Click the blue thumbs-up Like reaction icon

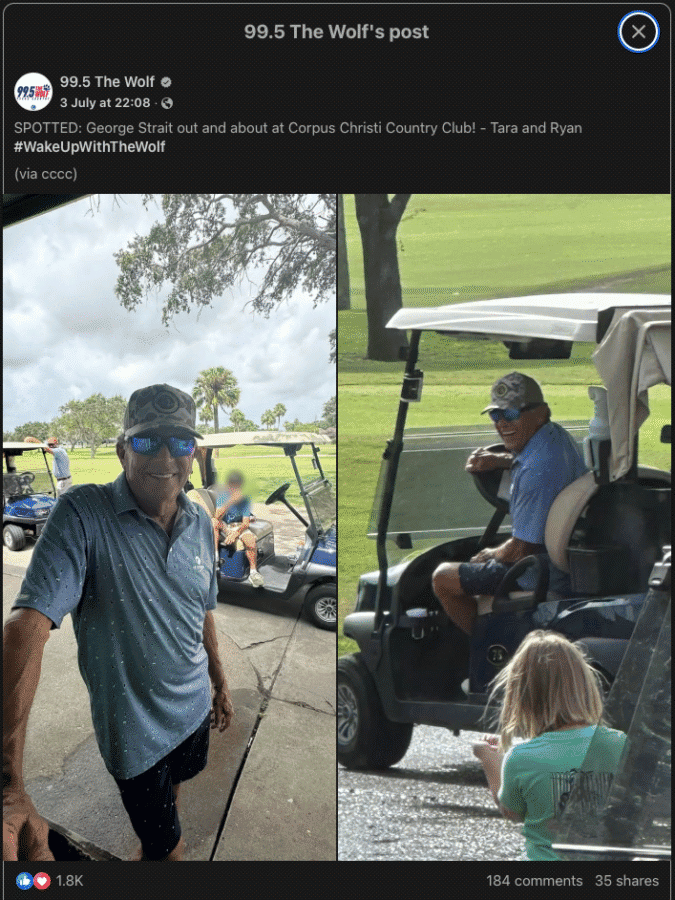point(24,880)
